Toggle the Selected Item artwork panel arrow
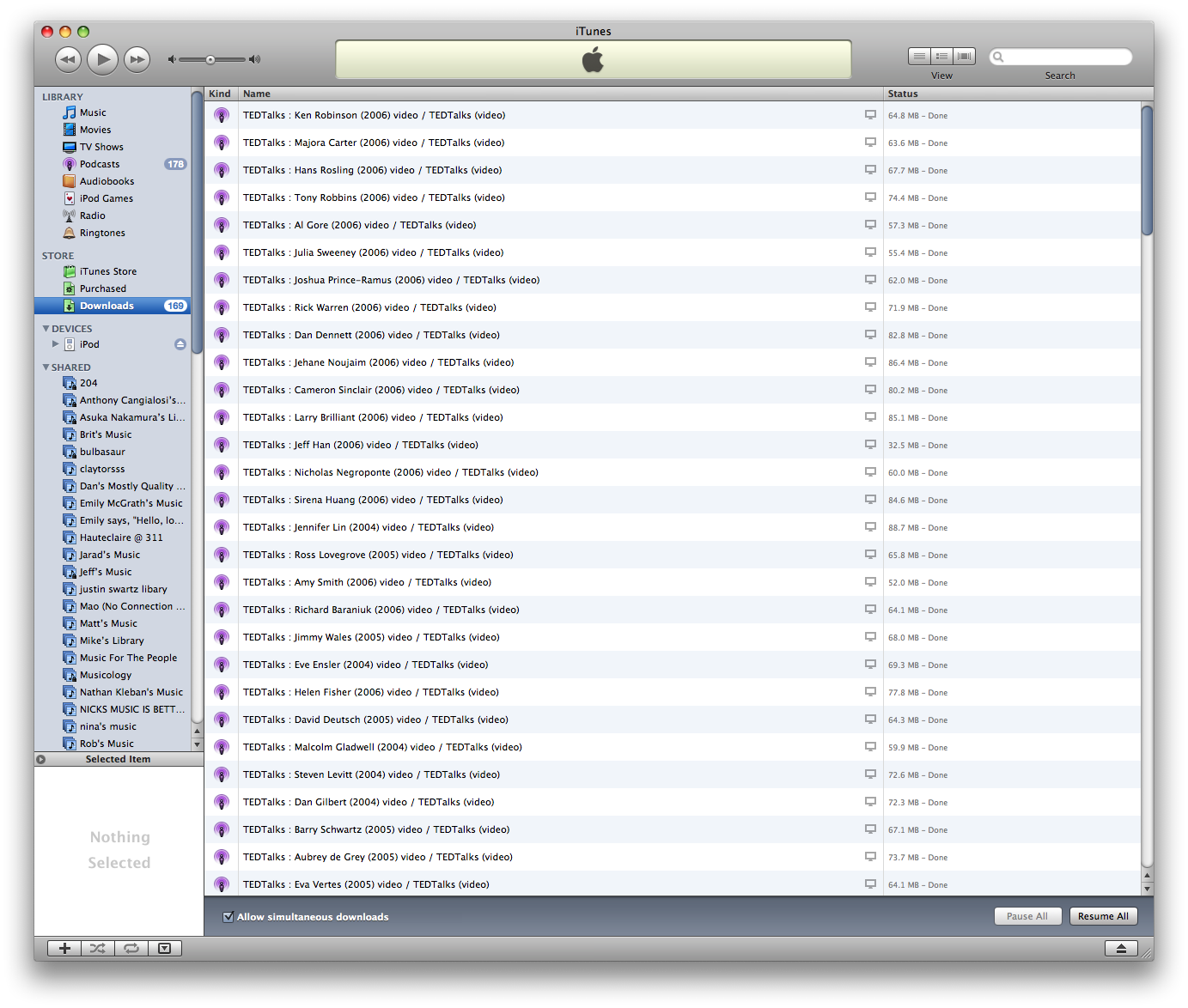Screen dimensions: 1188x1008 pos(40,759)
